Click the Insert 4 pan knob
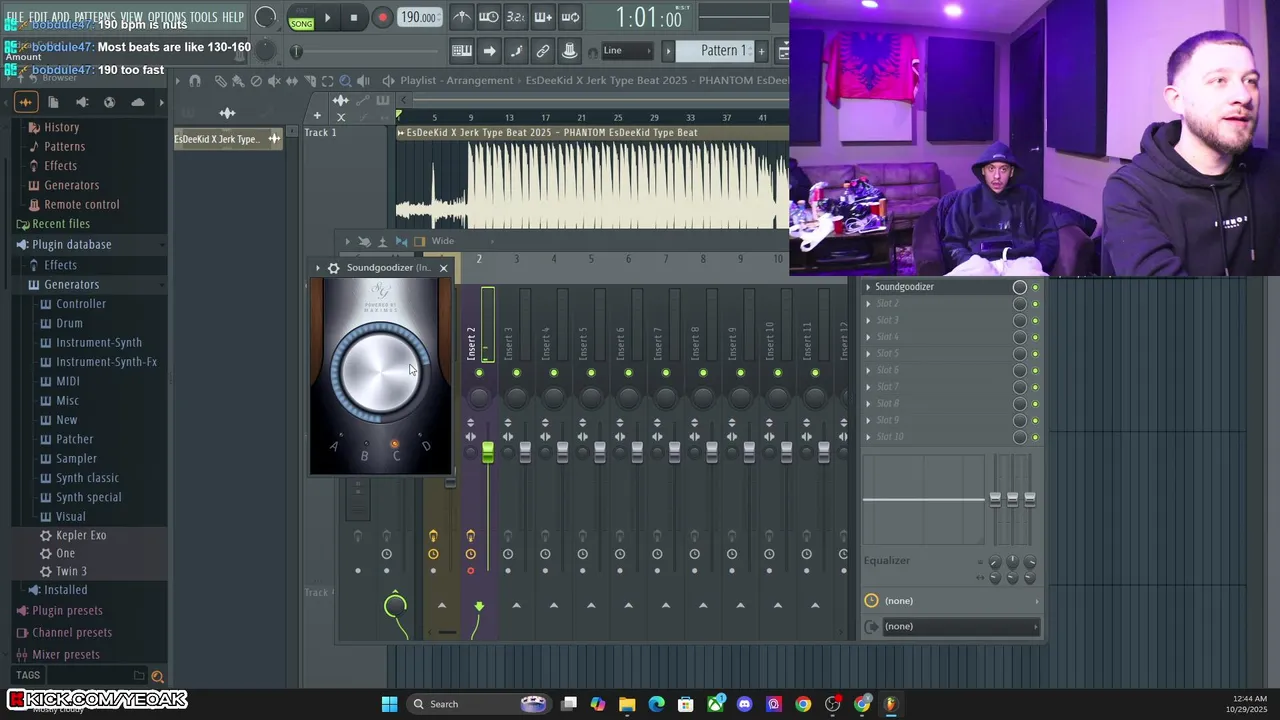 [554, 397]
